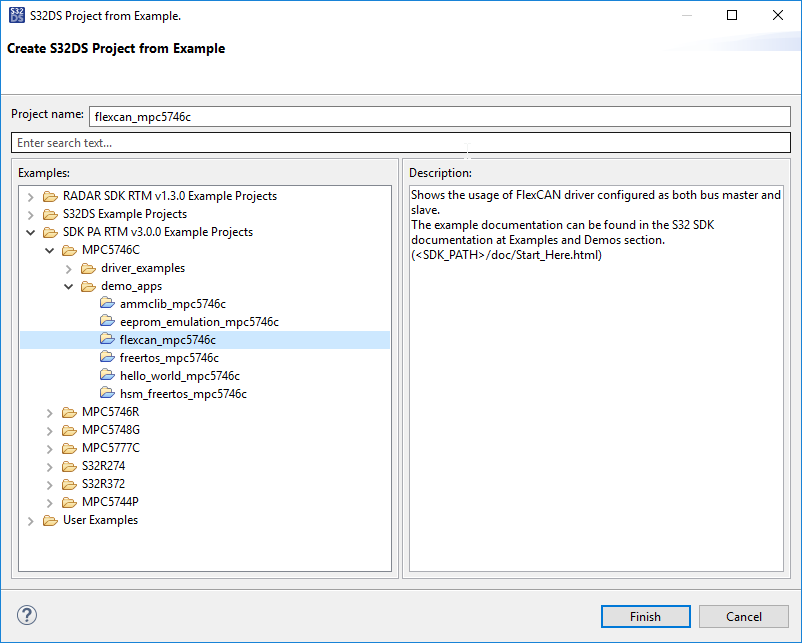Focus the Enter search text box
This screenshot has width=802, height=643.
400,143
